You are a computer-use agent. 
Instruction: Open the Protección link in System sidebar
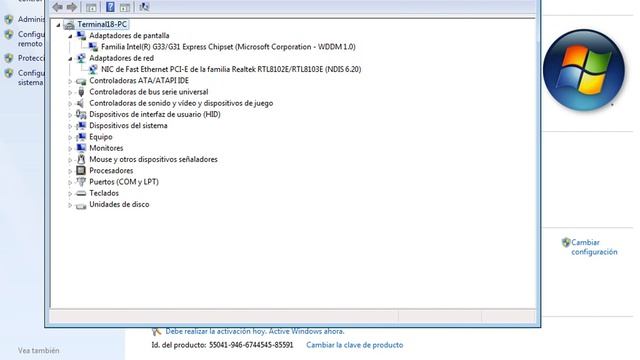tap(31, 58)
